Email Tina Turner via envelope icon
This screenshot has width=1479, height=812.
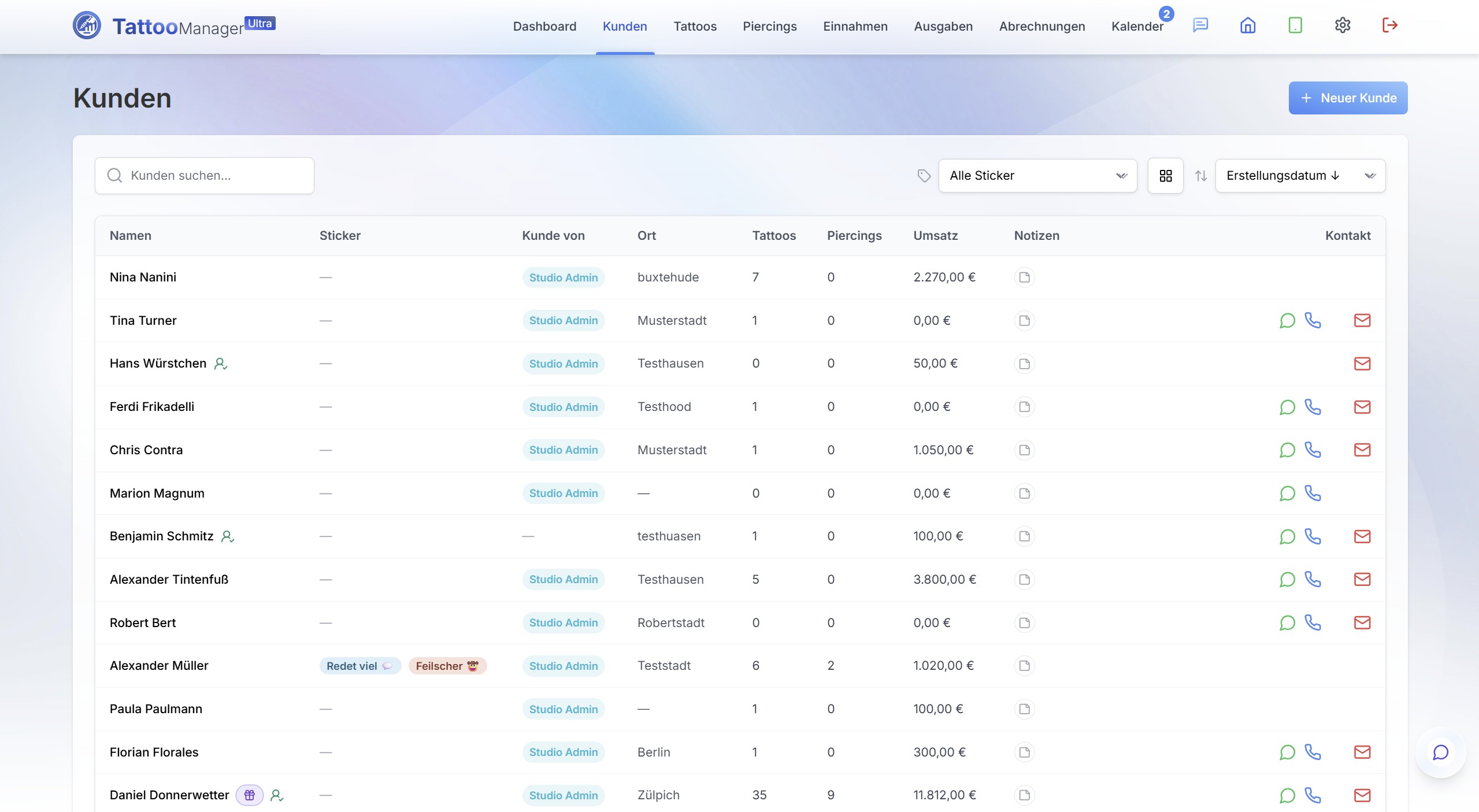pyautogui.click(x=1362, y=321)
